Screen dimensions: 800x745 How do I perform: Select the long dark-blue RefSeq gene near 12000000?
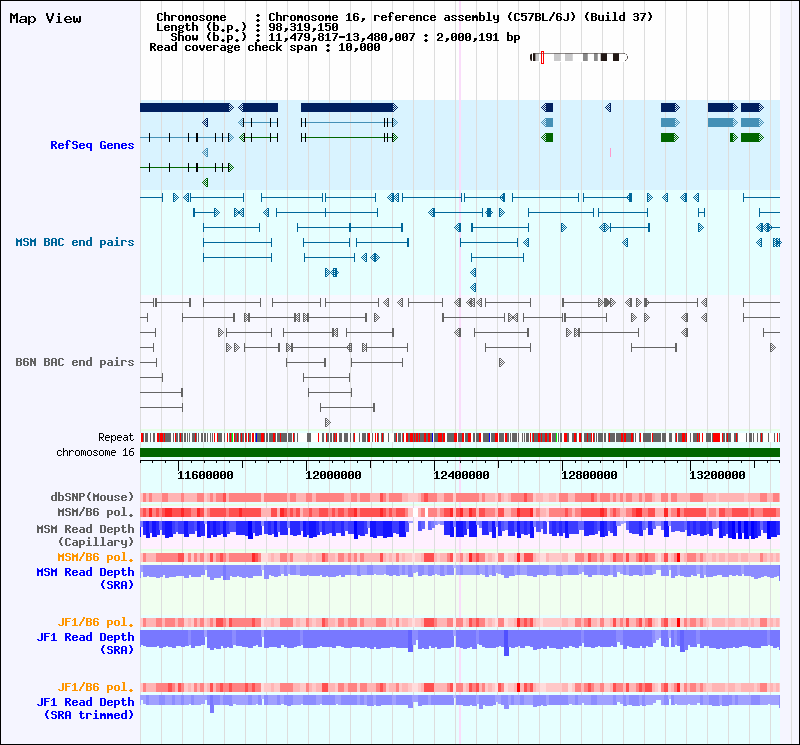pos(349,108)
